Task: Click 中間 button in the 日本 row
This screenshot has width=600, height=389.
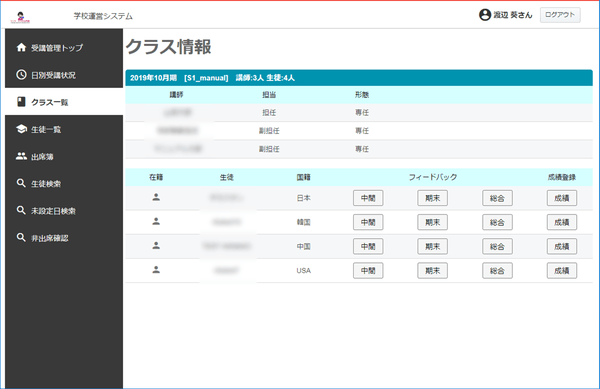Action: [x=368, y=198]
